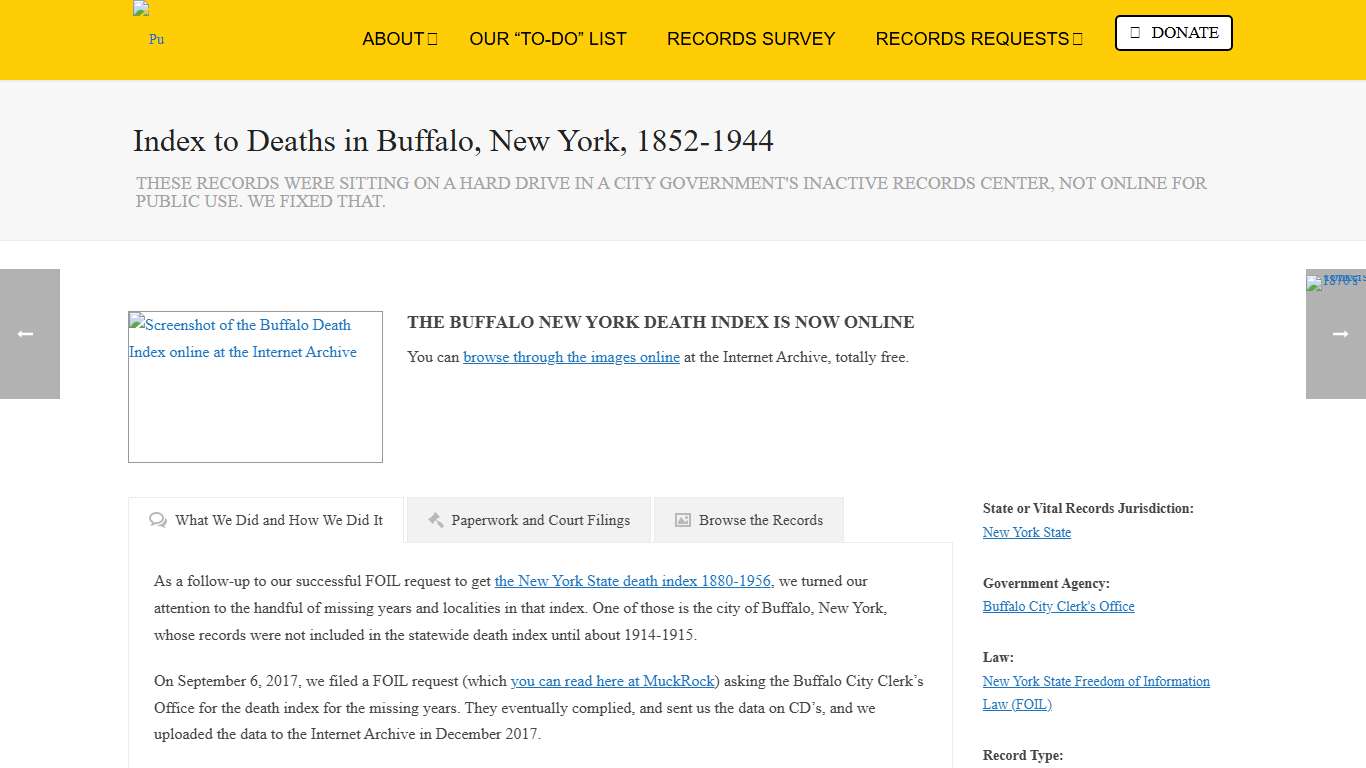This screenshot has width=1366, height=768.
Task: Open the Buffalo City Clerk's Office link
Action: click(1058, 606)
